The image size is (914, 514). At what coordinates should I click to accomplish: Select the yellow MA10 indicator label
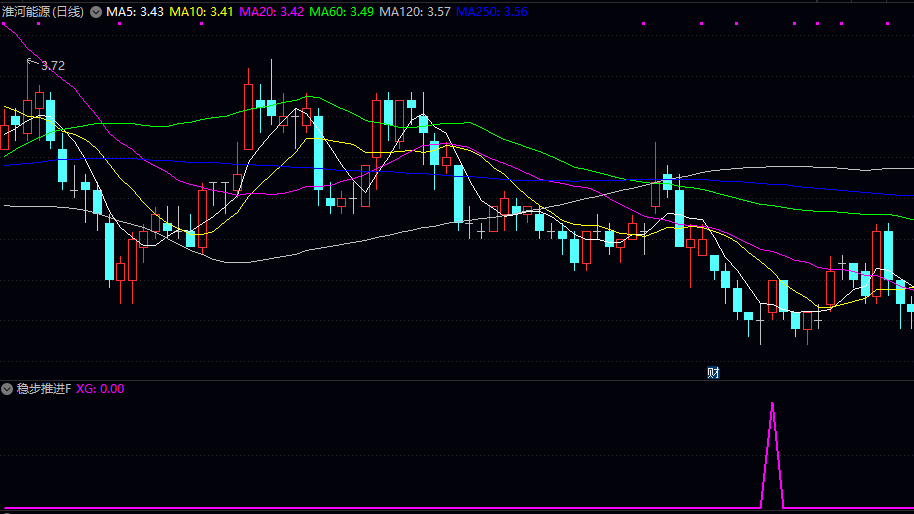[202, 12]
